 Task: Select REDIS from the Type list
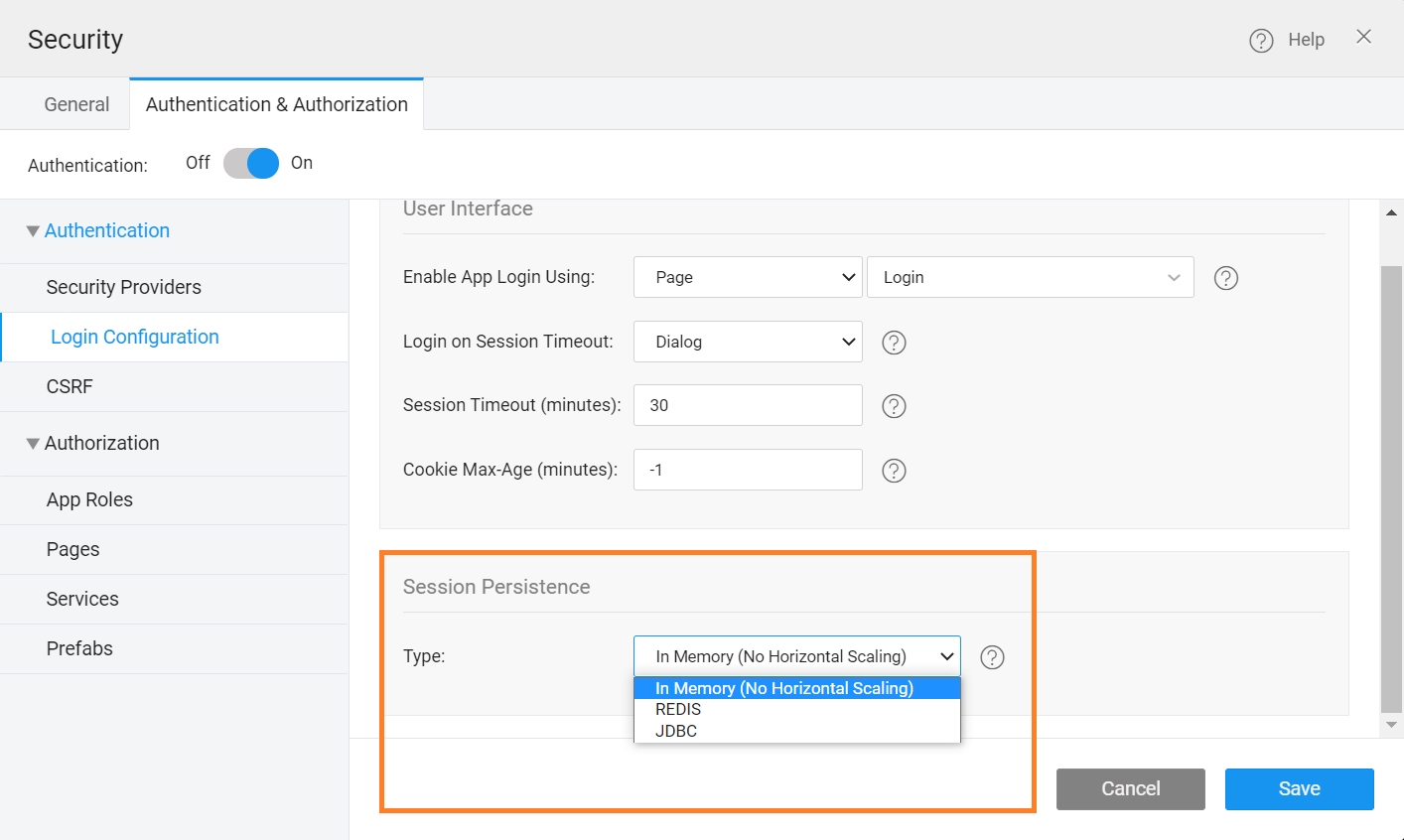tap(678, 709)
